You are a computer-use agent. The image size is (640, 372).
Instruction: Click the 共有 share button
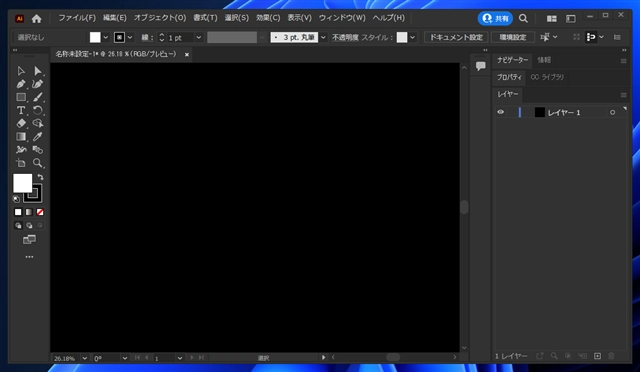tap(495, 18)
